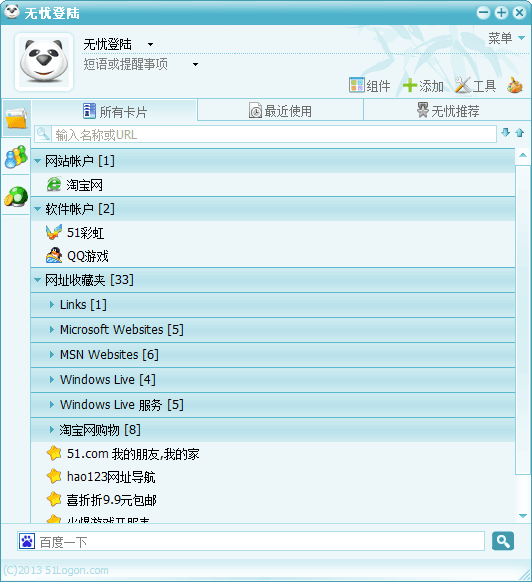Open the hao123网址导航 bookmark
Screen dimensions: 532x582
pos(273,477)
